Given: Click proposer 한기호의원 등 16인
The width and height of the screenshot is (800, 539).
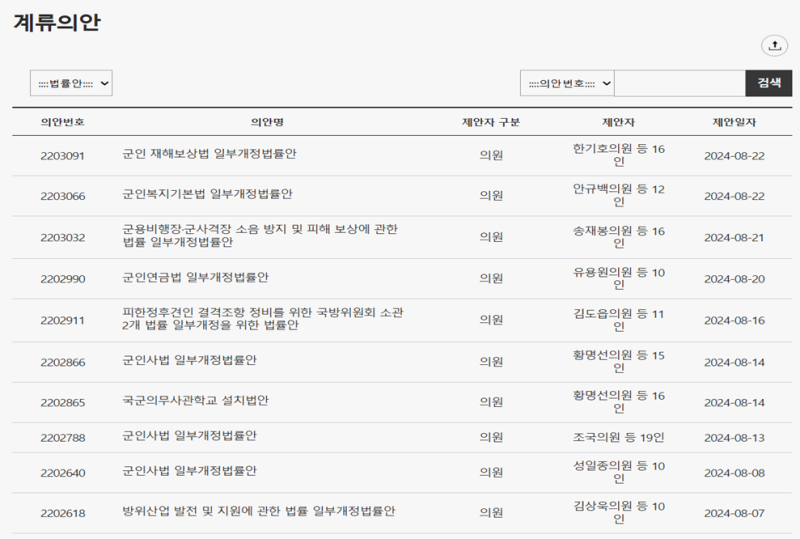Looking at the screenshot, I should pos(618,155).
